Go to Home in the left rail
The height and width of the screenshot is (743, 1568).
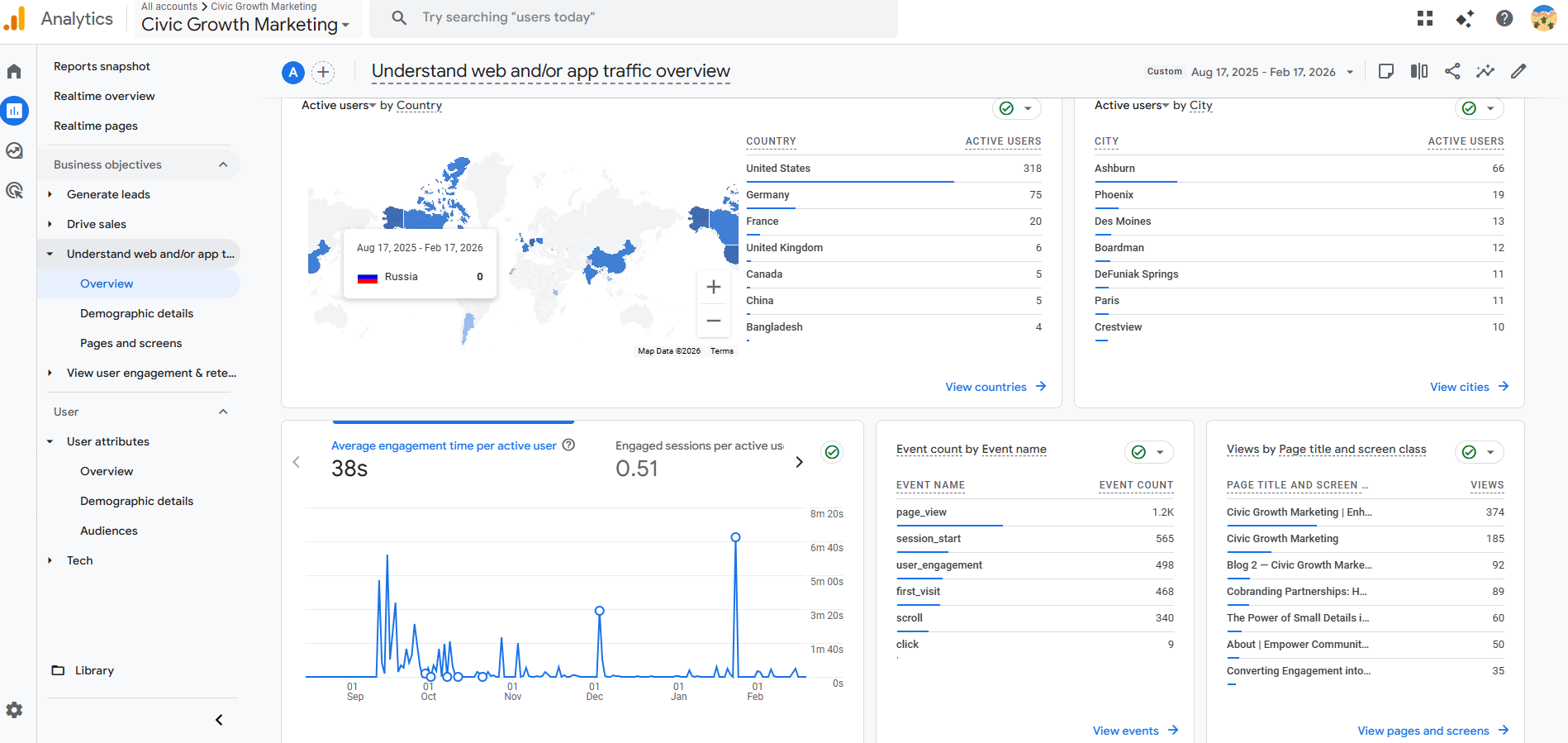click(x=14, y=71)
